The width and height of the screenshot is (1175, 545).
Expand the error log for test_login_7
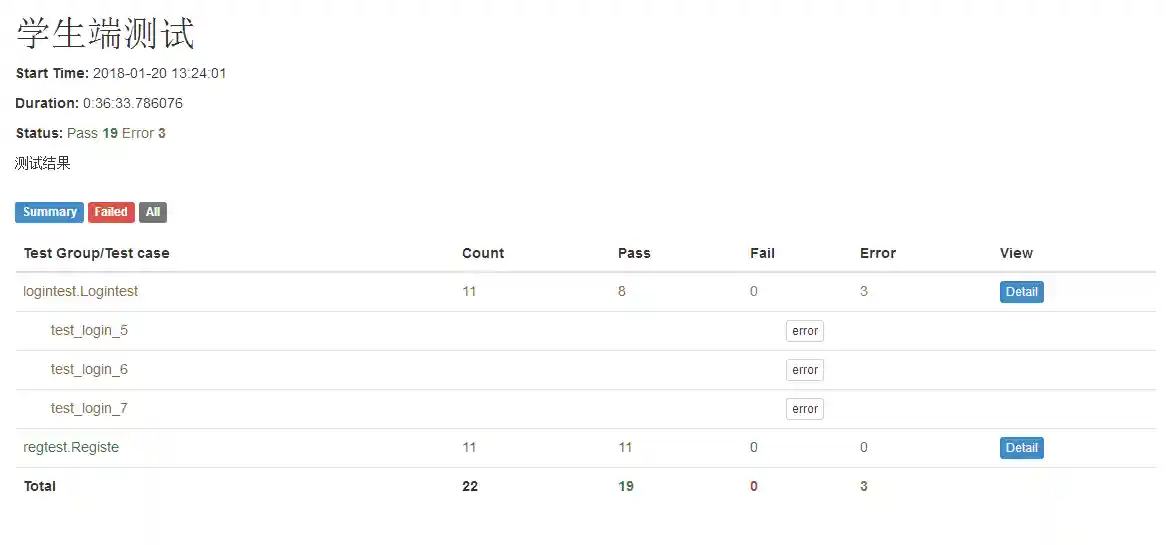click(x=804, y=409)
